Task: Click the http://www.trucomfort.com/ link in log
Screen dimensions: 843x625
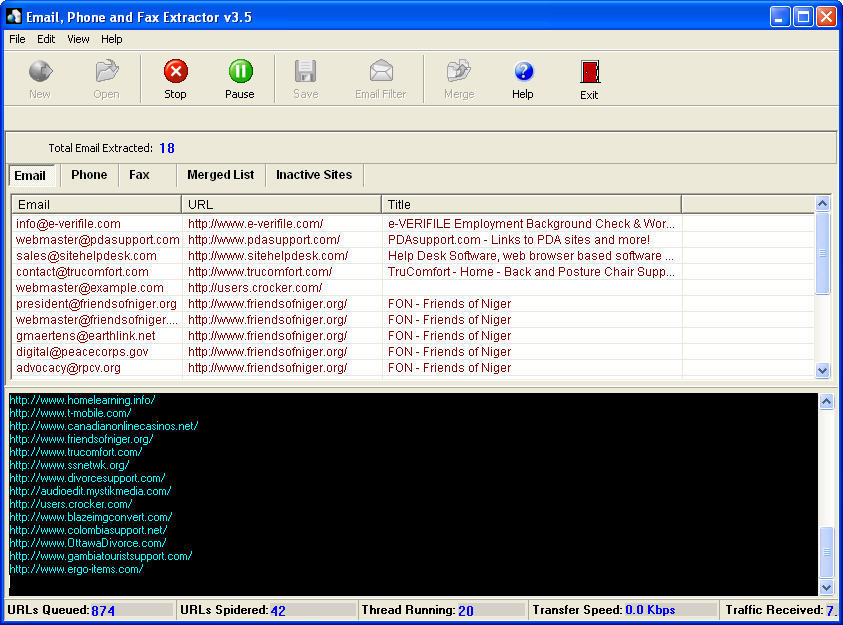Action: point(75,452)
